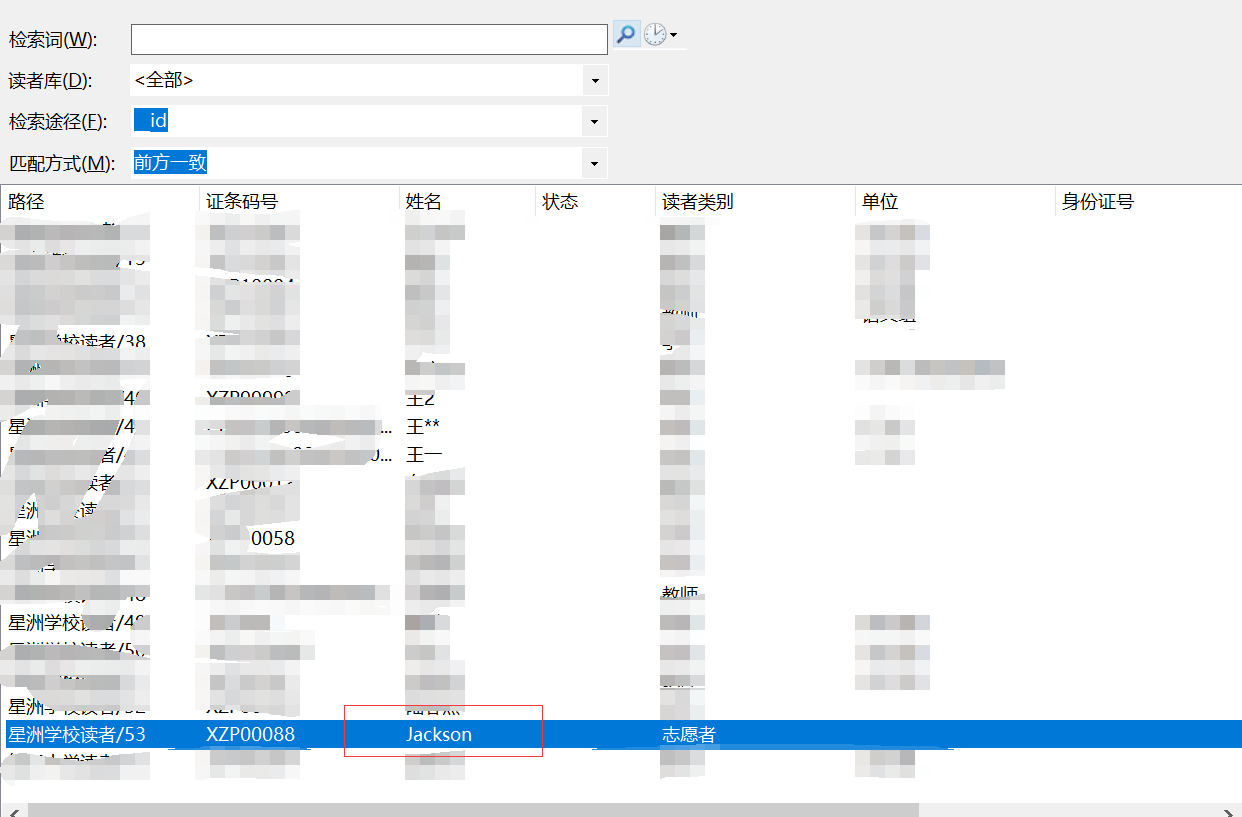Click the 志愿者 reader category cell
The width and height of the screenshot is (1242, 817).
688,734
